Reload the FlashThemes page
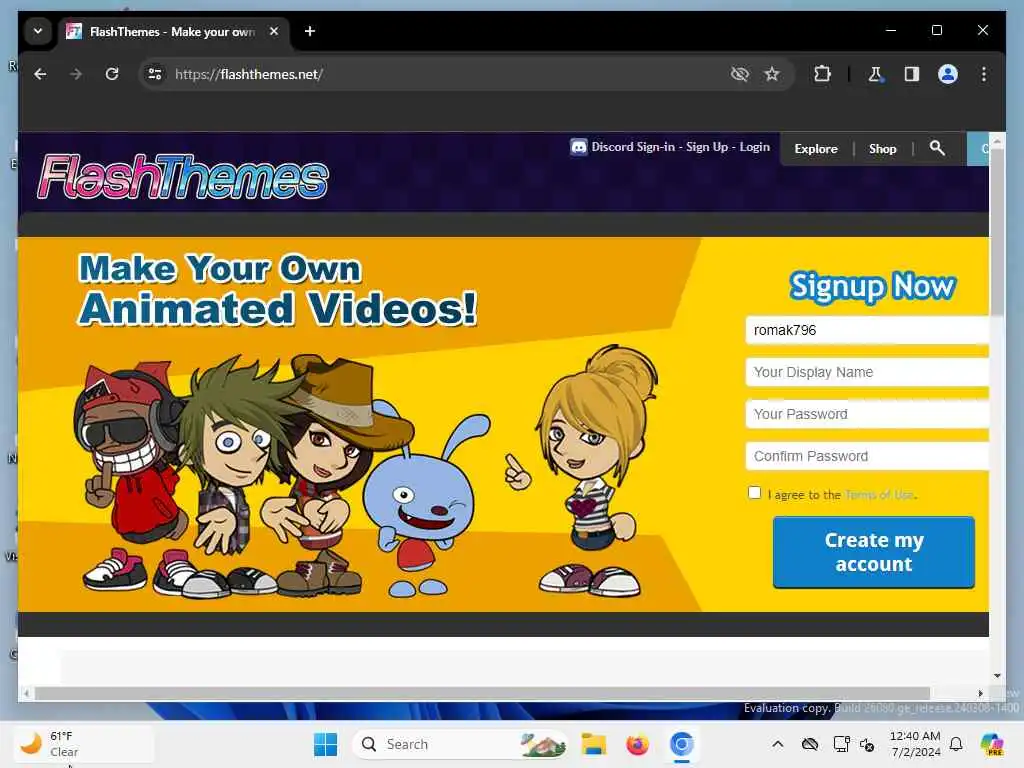Viewport: 1024px width, 768px height. pyautogui.click(x=112, y=74)
